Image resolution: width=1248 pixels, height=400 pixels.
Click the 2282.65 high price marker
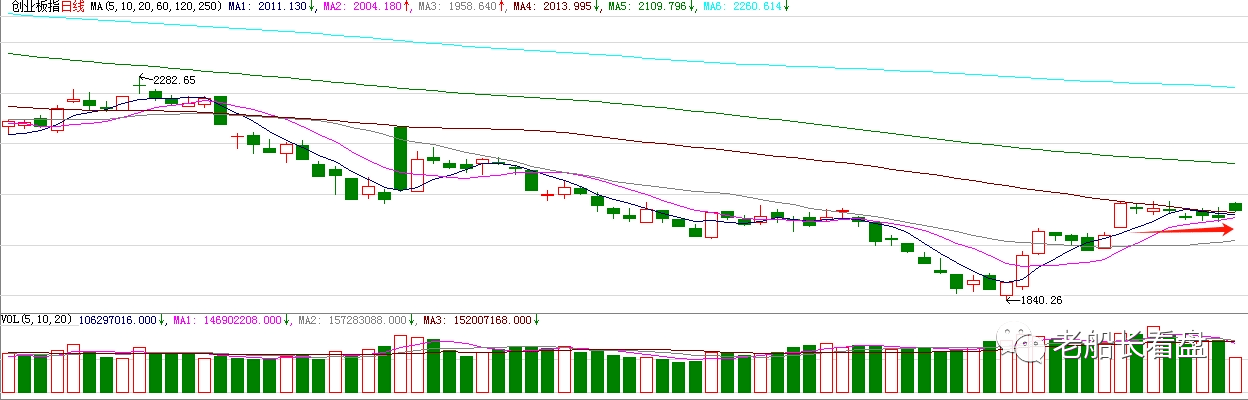[174, 80]
